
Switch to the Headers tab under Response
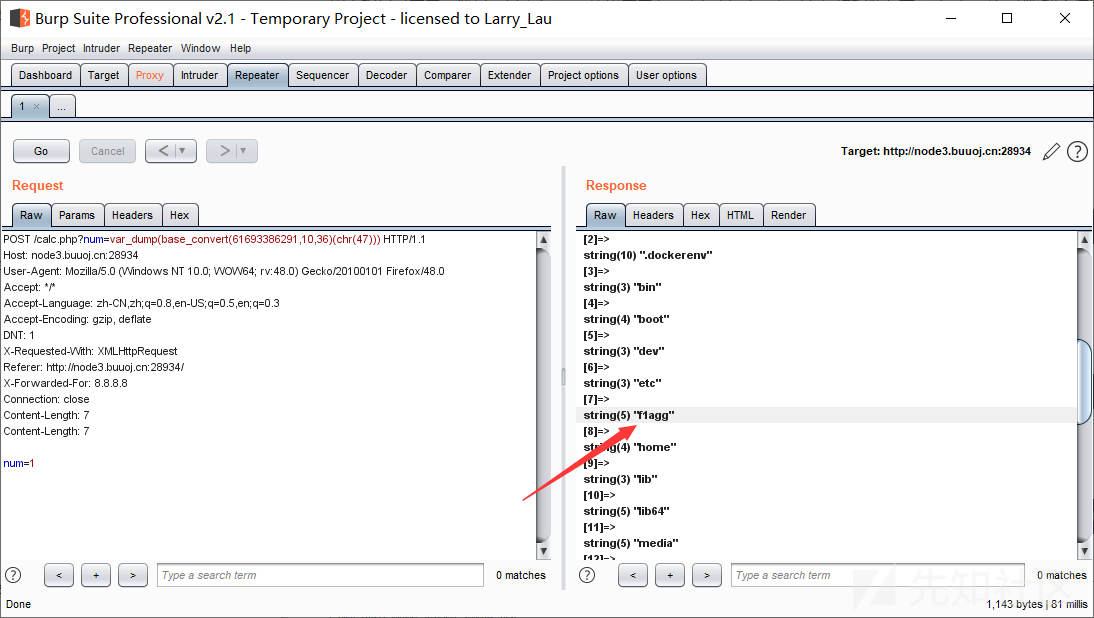[654, 216]
